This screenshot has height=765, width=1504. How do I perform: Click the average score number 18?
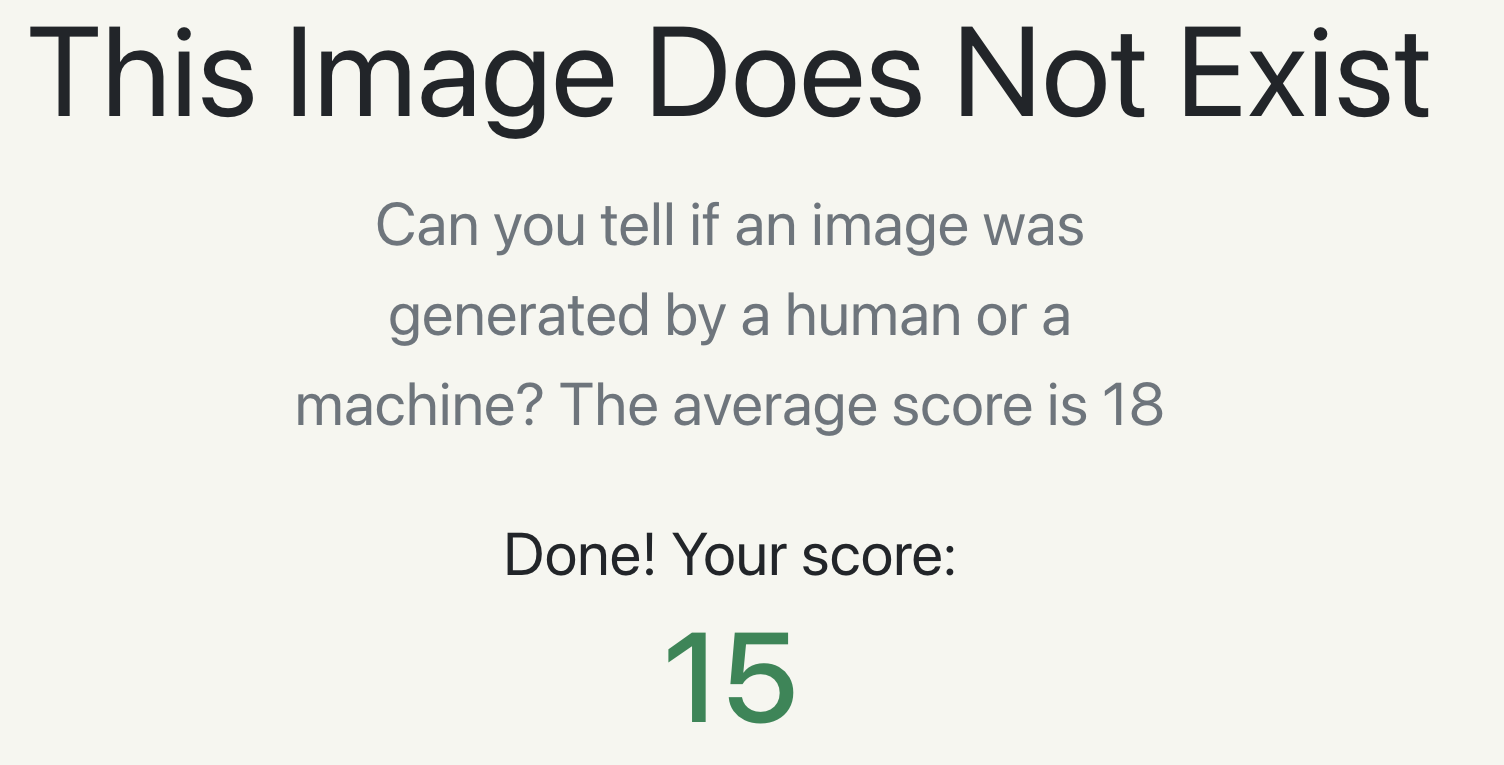(1133, 406)
